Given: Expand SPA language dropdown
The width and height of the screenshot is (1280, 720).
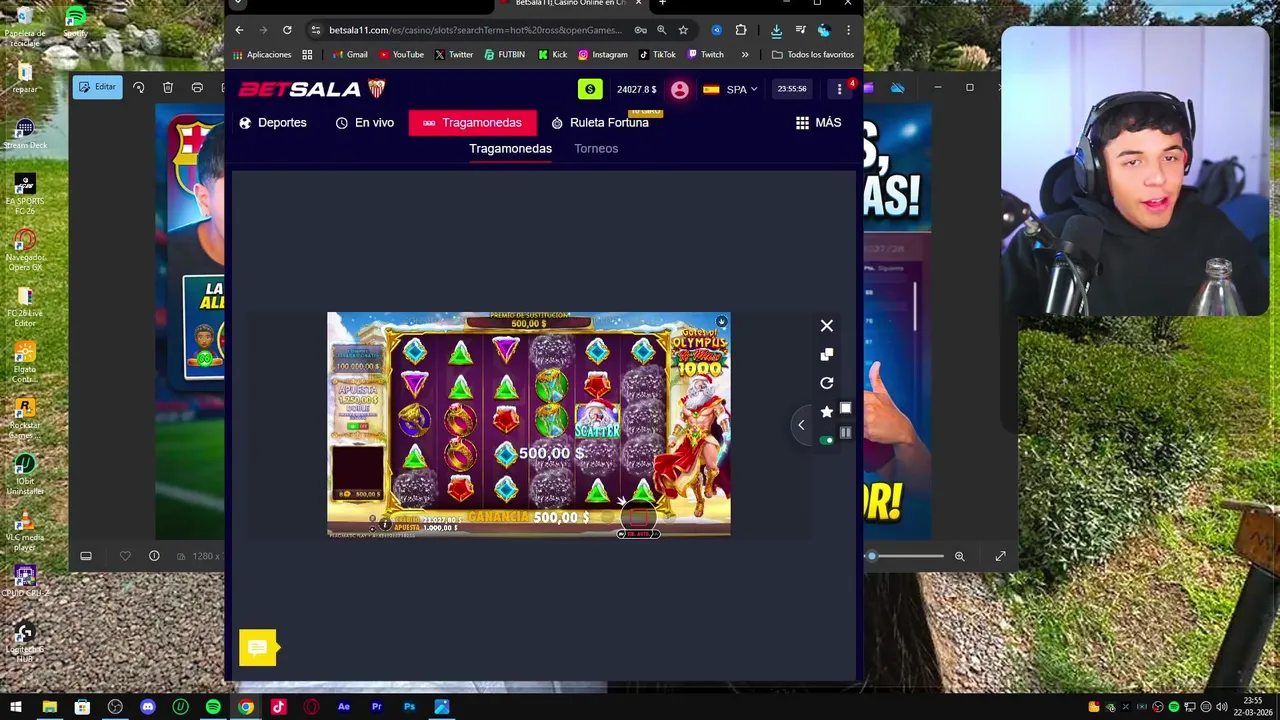Looking at the screenshot, I should coord(730,89).
